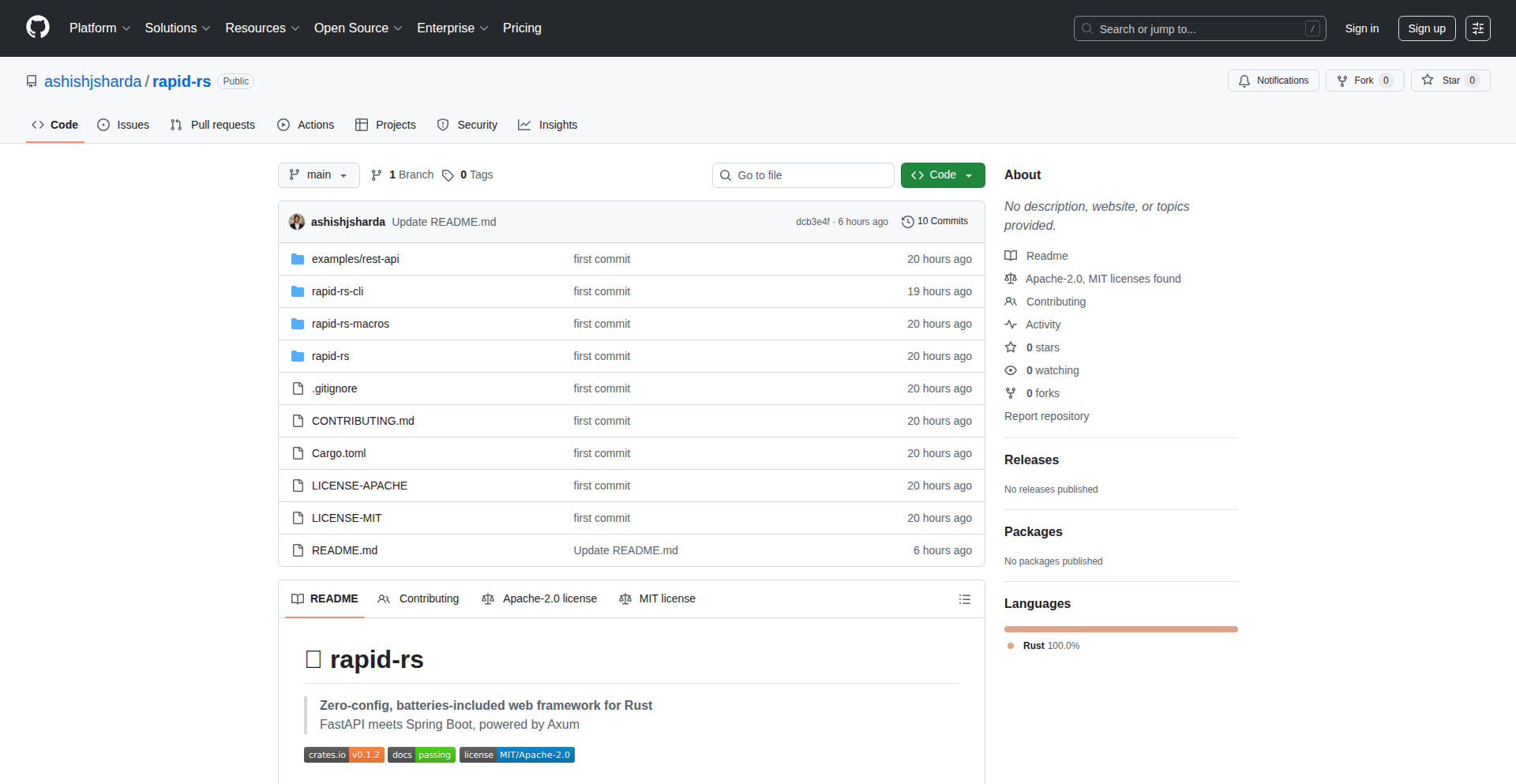
Task: Click the .gitignore file icon
Action: [298, 388]
